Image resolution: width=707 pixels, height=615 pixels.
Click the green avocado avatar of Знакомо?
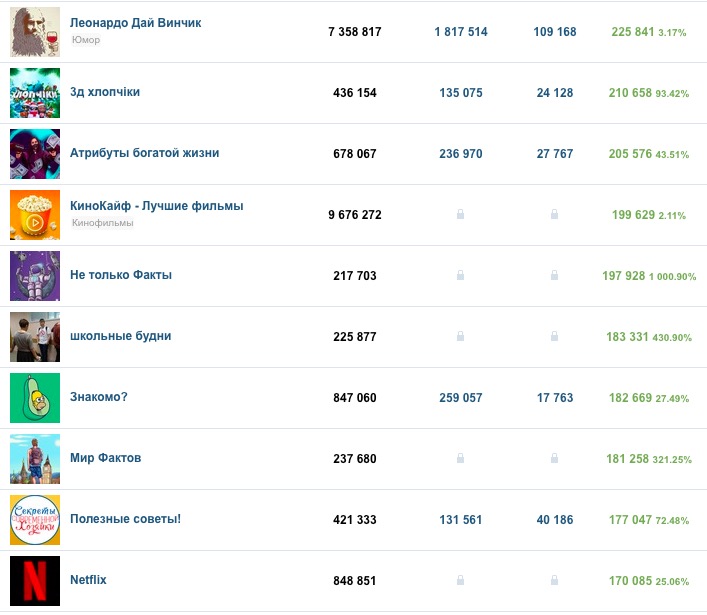35,398
